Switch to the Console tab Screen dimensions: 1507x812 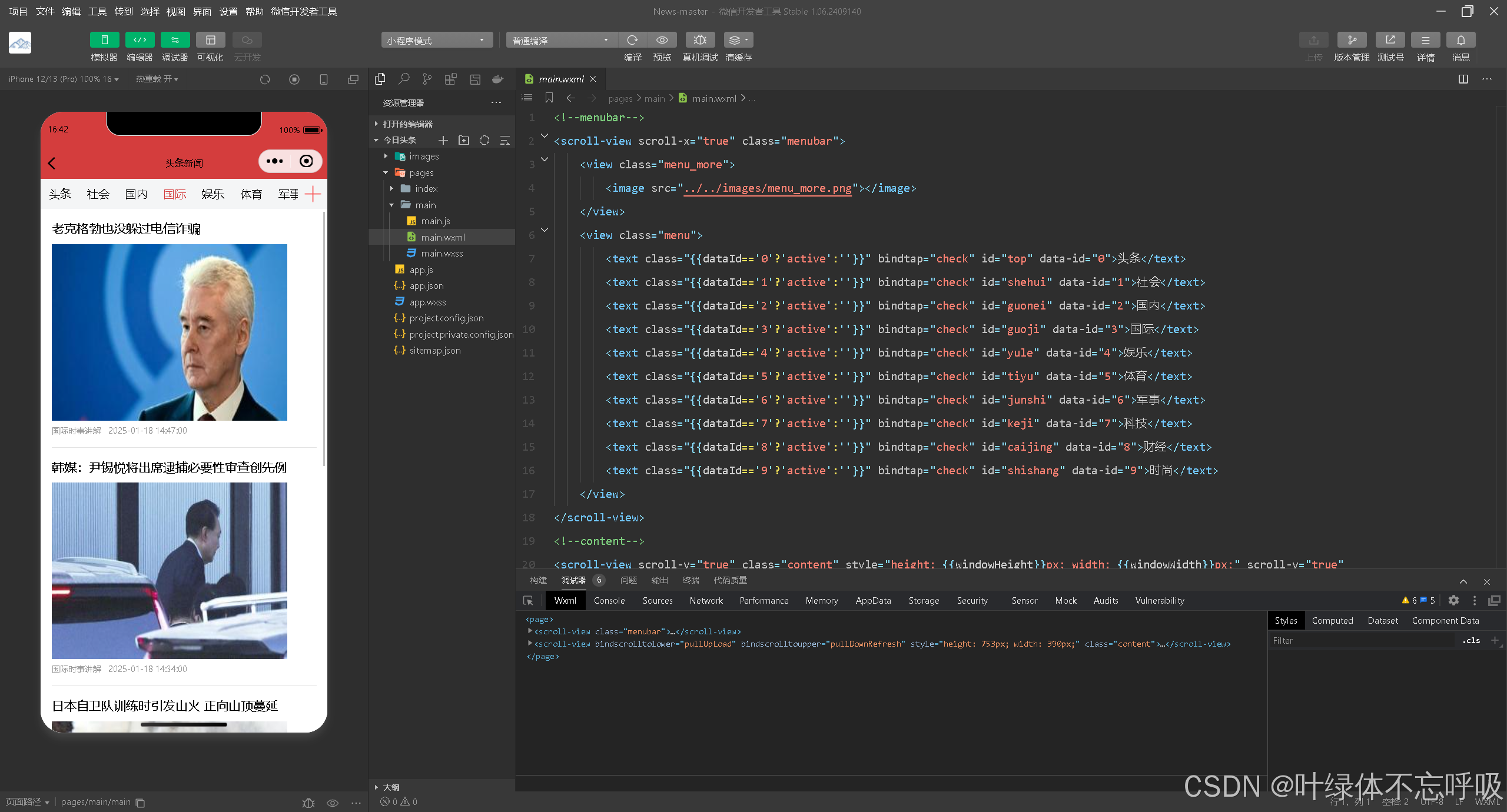pyautogui.click(x=609, y=601)
